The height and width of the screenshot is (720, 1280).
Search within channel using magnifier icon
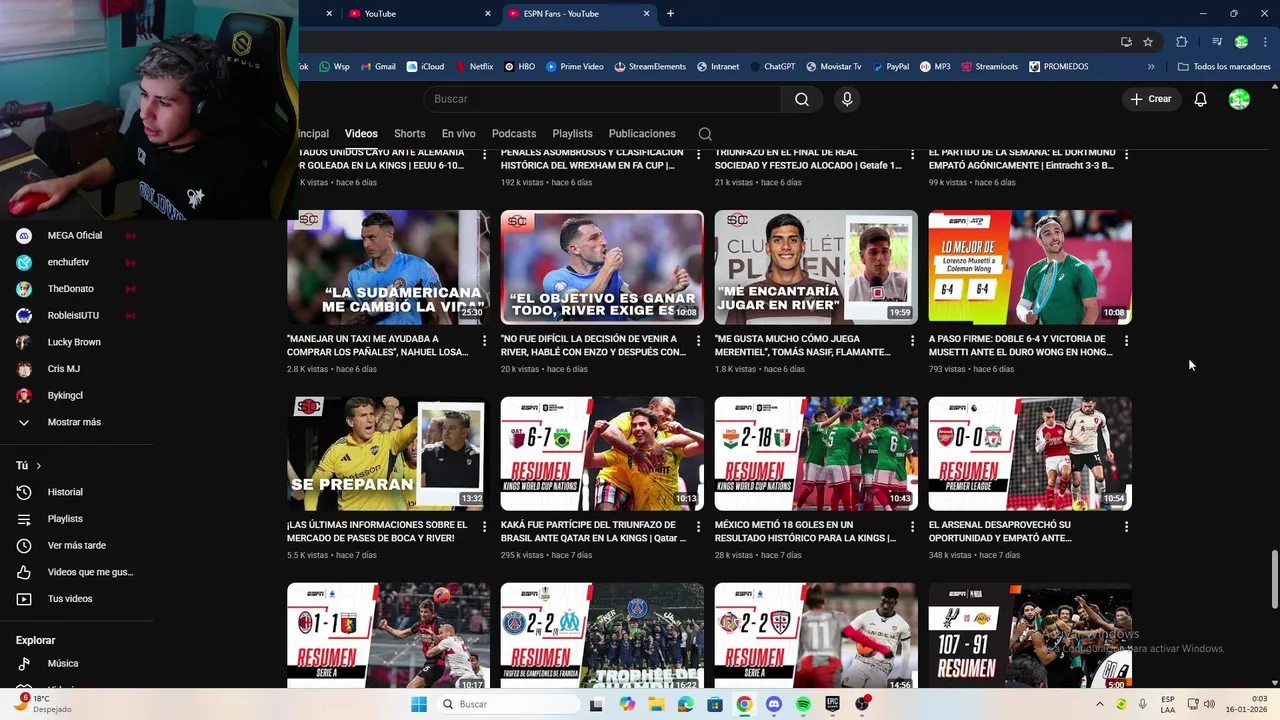(705, 134)
